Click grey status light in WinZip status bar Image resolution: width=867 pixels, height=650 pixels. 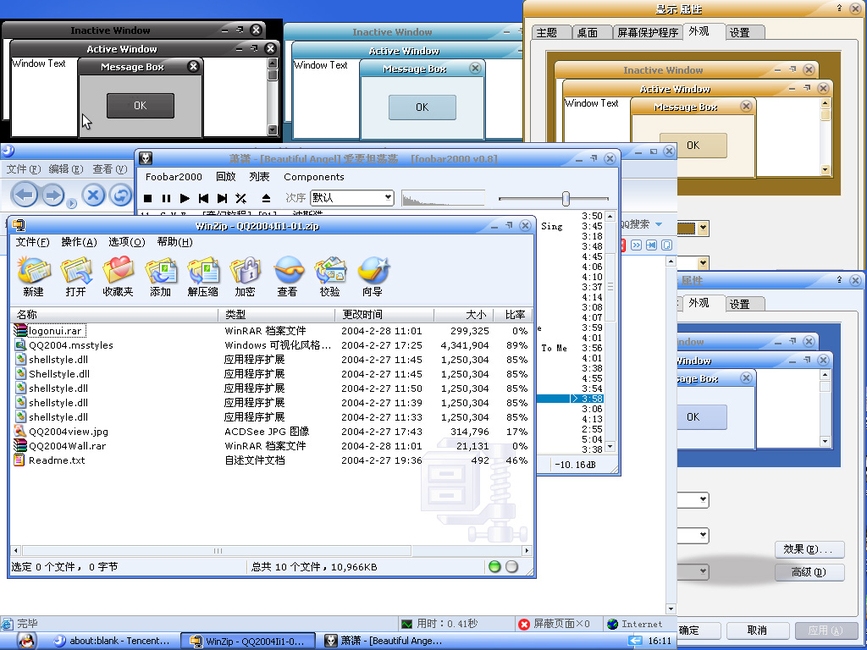point(512,566)
